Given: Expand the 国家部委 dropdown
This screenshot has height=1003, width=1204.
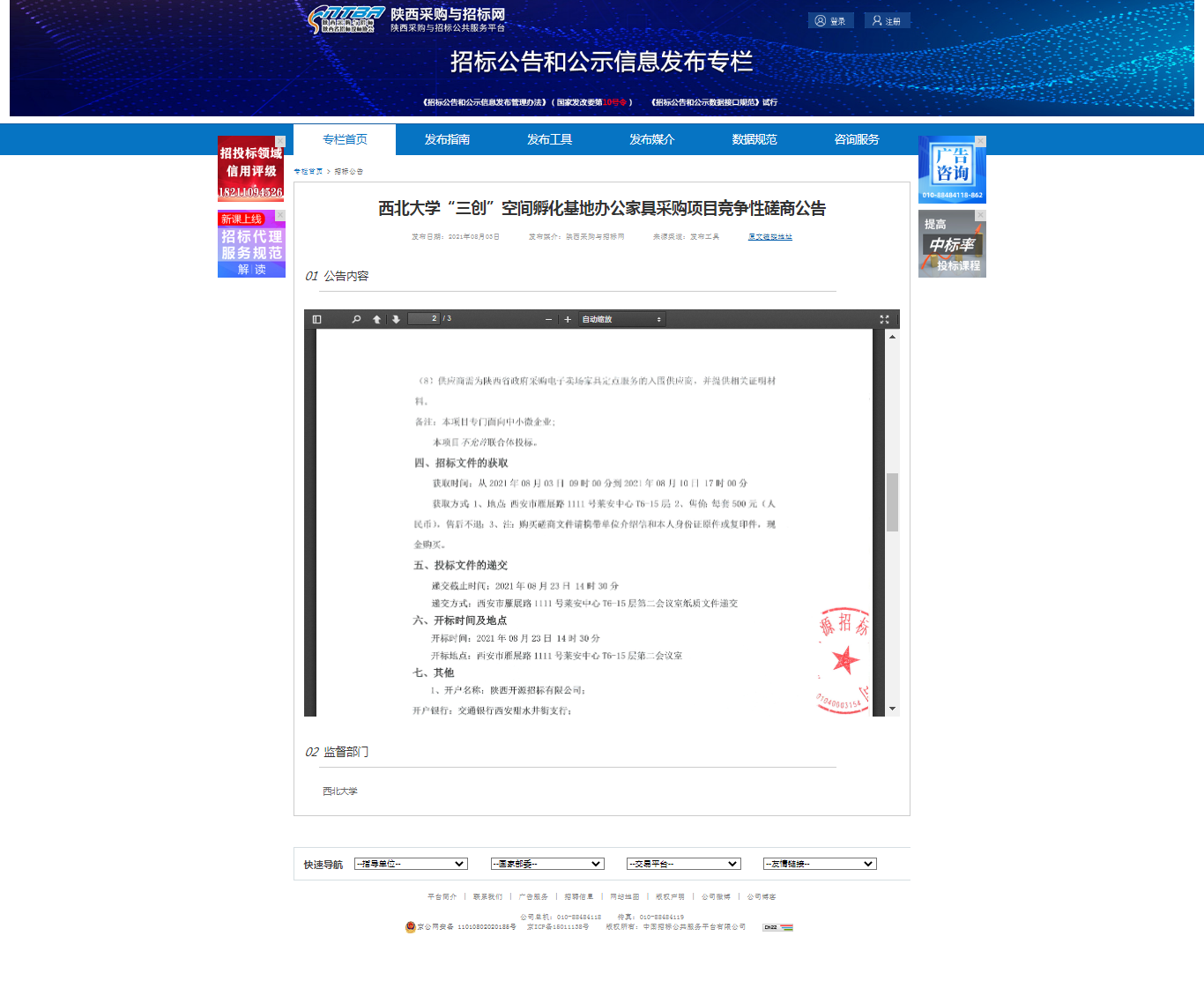Looking at the screenshot, I should [547, 864].
